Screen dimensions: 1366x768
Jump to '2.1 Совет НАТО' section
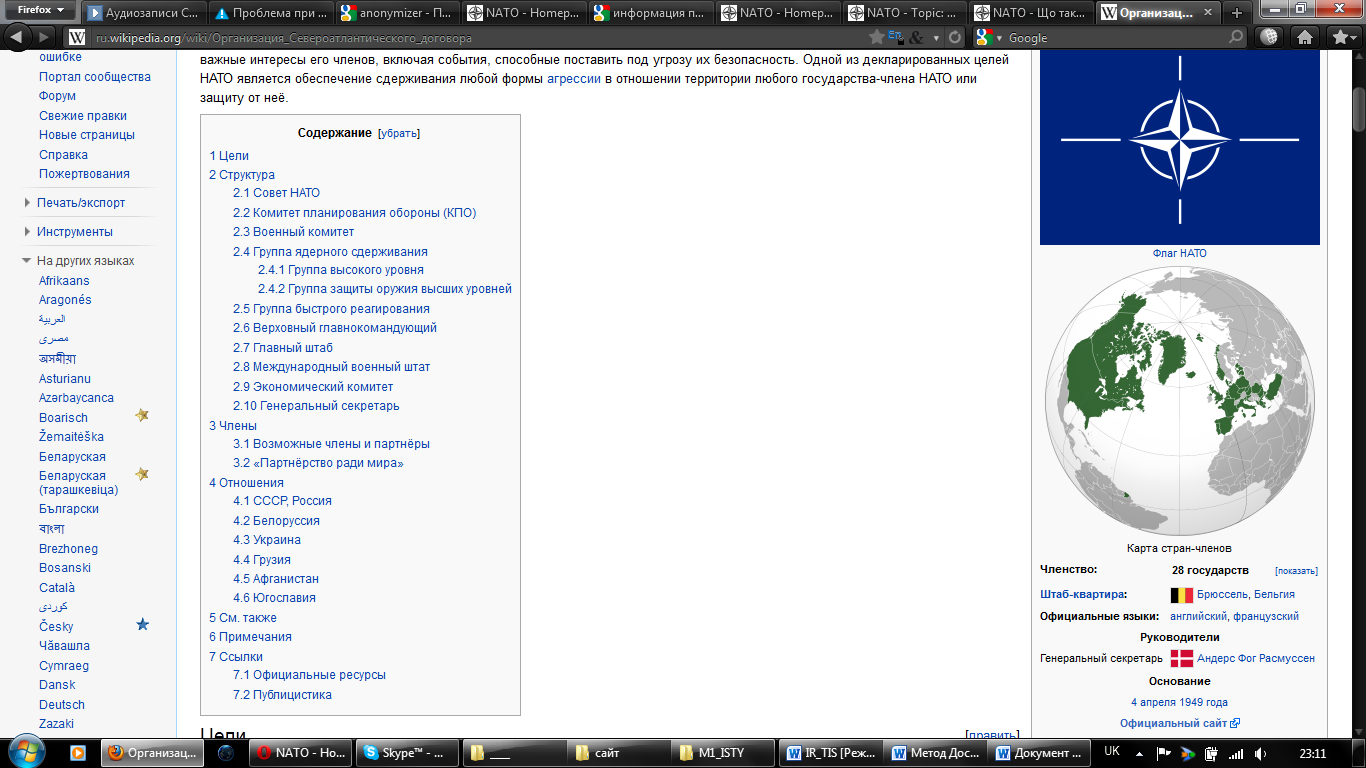277,193
